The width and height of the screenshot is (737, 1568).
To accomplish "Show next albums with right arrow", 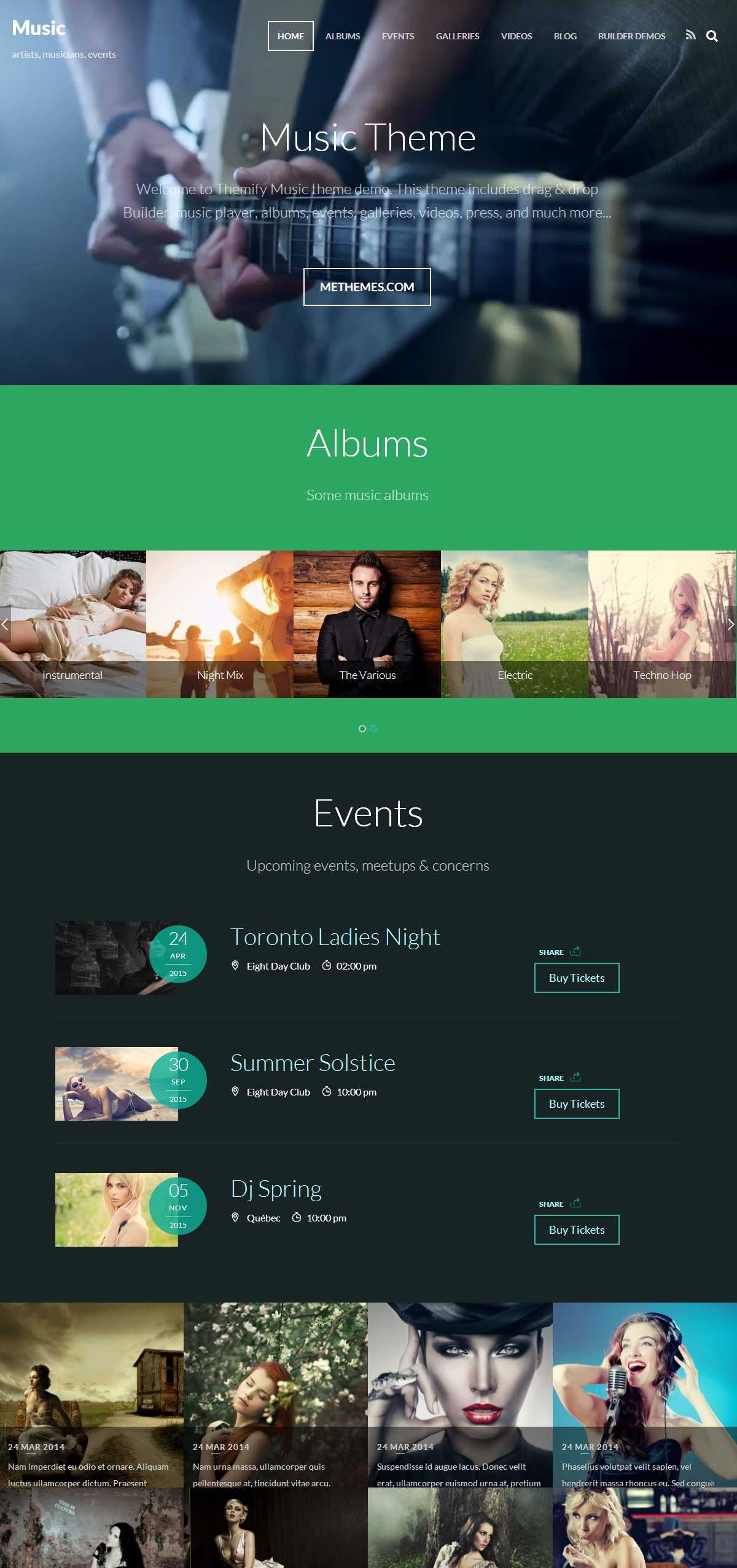I will point(731,624).
